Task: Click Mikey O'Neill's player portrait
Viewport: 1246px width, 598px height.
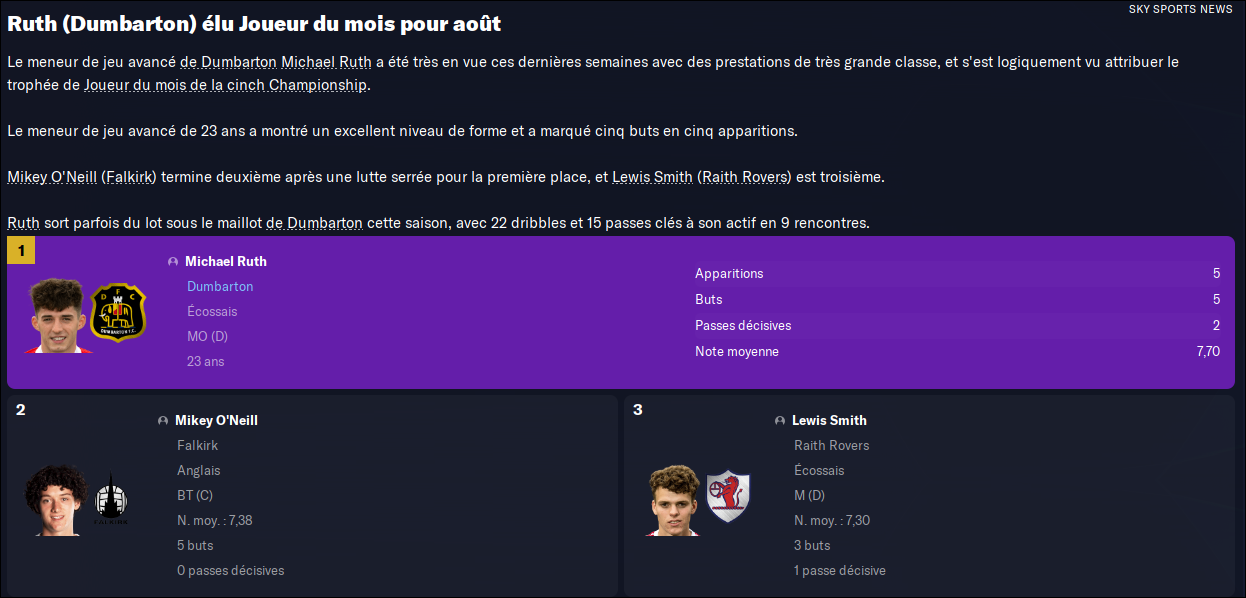Action: [56, 500]
